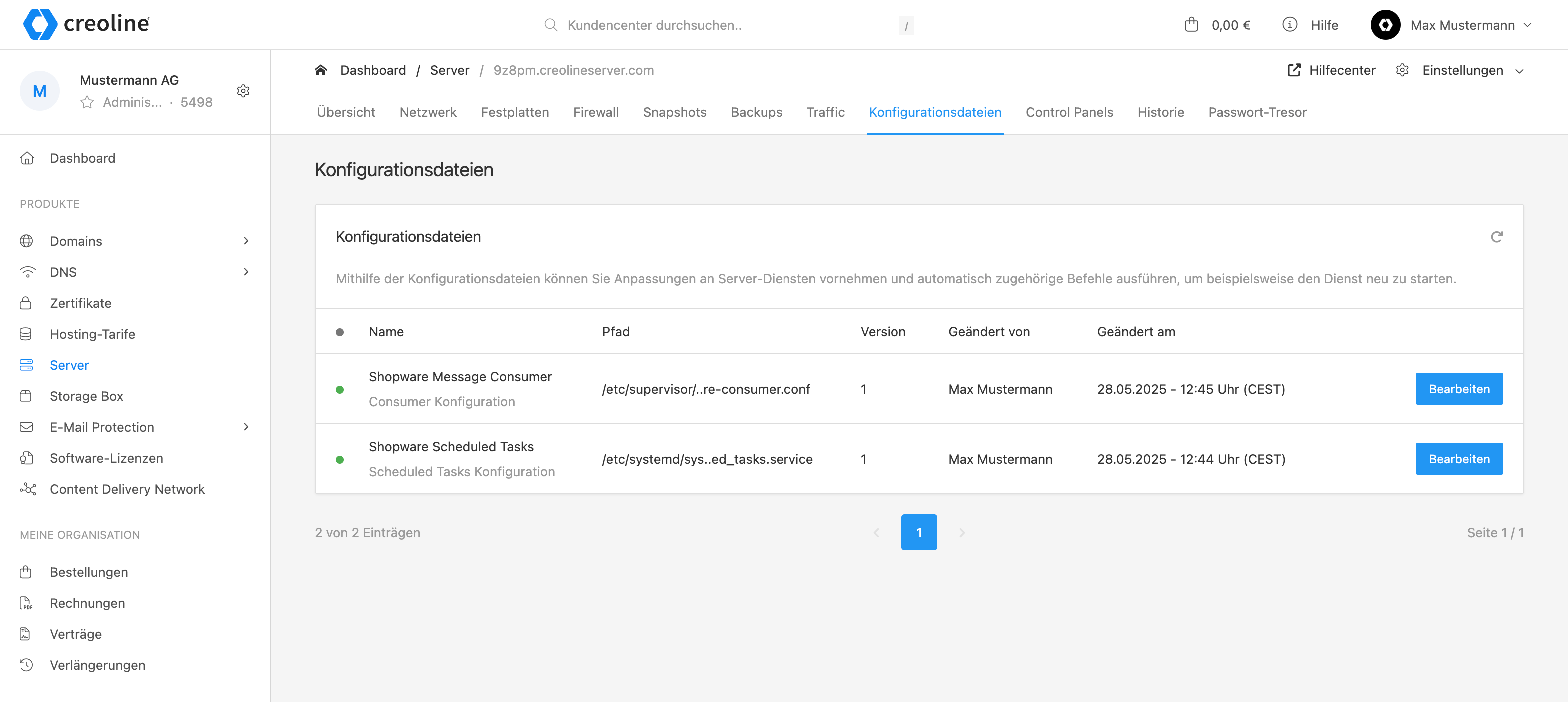Open the Backups tab
The image size is (1568, 702).
tap(757, 112)
